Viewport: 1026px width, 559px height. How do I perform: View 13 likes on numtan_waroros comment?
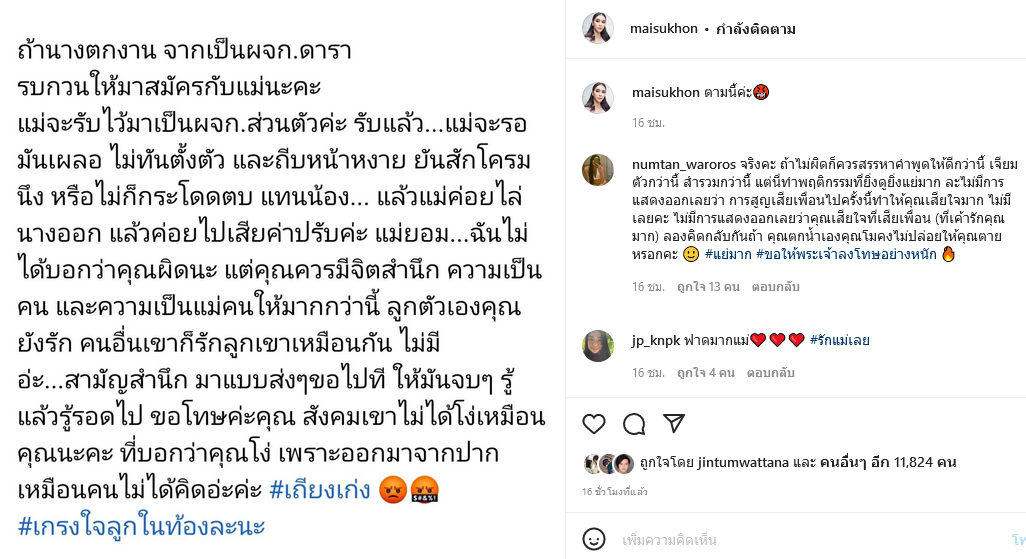coord(708,287)
